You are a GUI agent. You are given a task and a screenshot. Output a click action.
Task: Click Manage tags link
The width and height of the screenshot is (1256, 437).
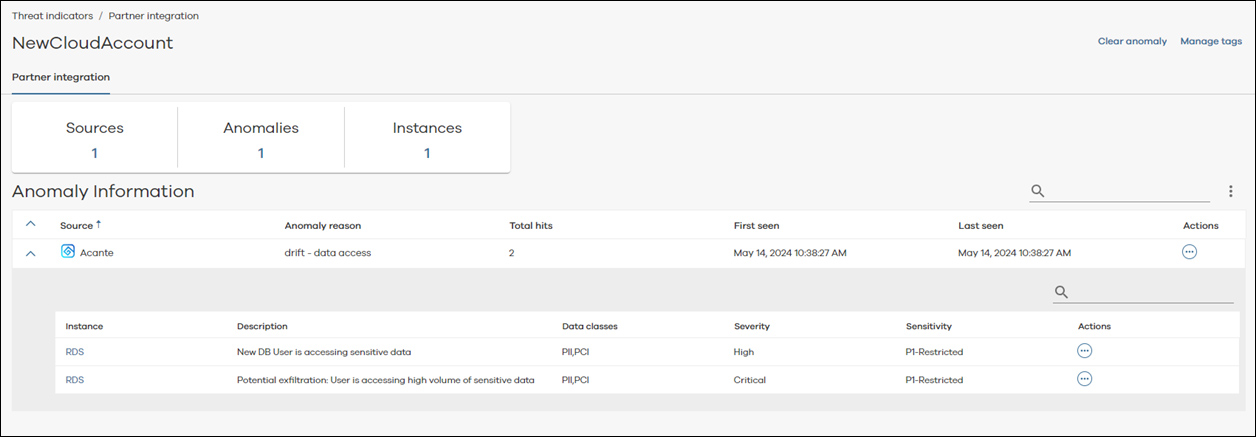coord(1211,41)
